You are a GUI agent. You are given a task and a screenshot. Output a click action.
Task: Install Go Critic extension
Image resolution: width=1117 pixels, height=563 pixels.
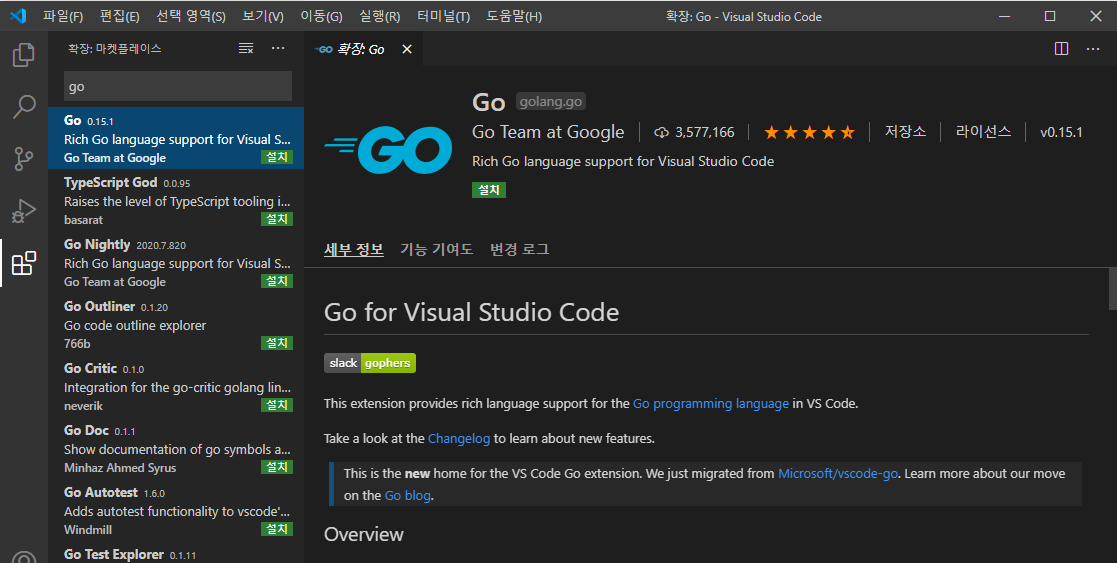276,405
